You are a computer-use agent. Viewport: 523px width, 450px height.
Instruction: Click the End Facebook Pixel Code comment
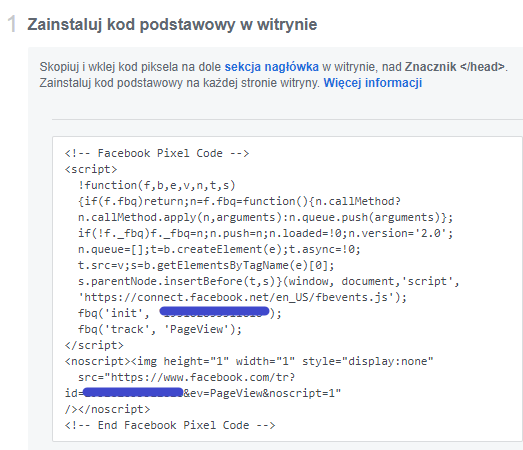click(170, 426)
